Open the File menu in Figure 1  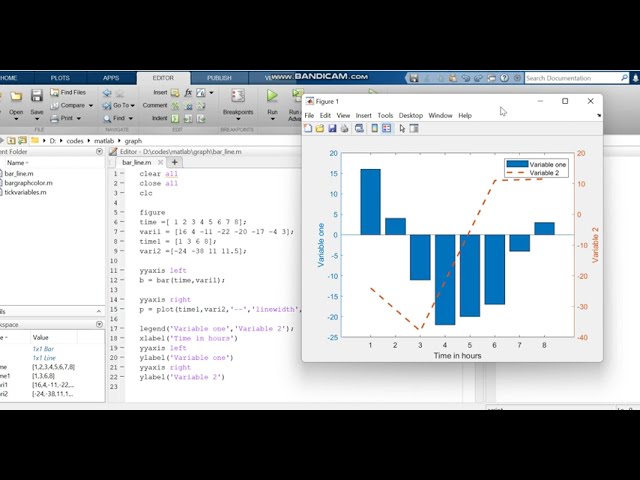tap(309, 116)
